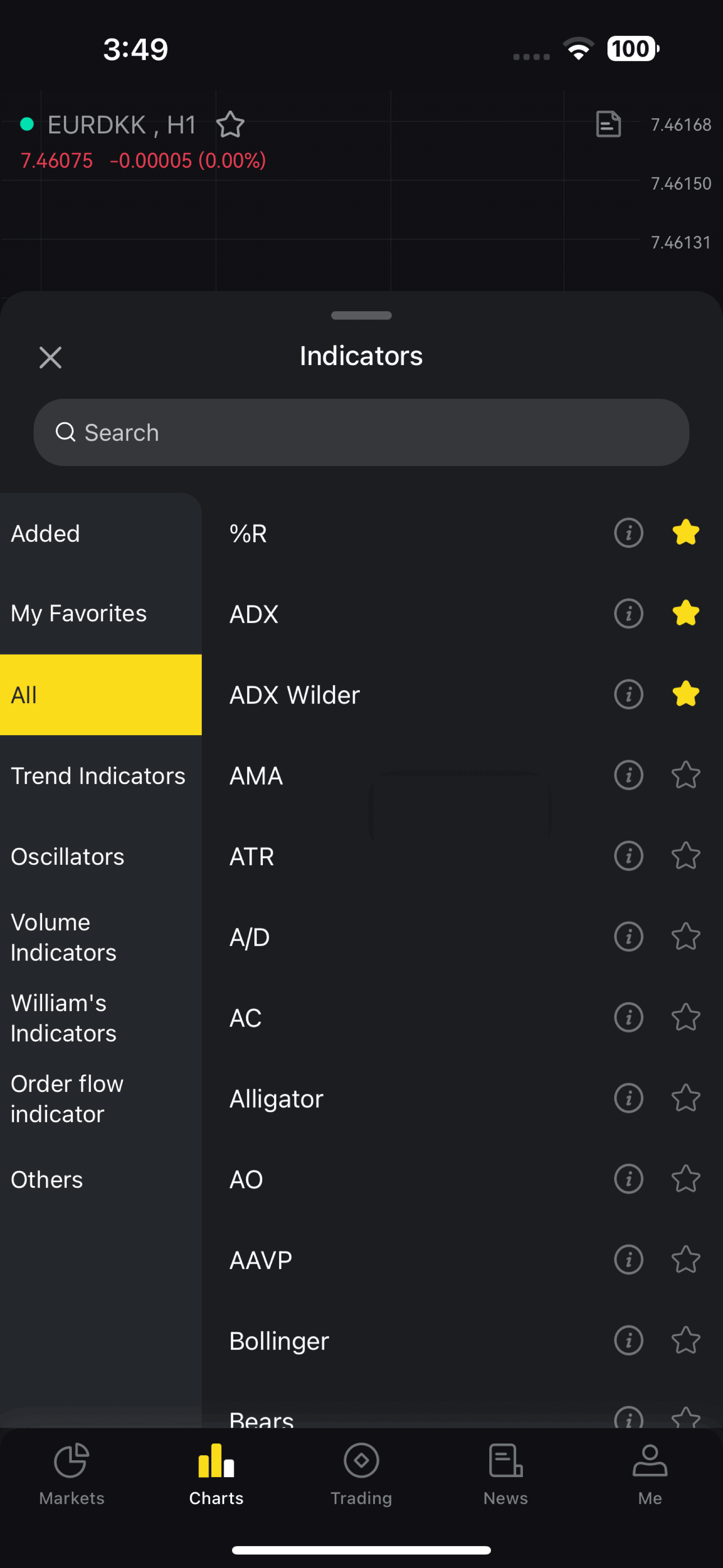Unfavorite the %R indicator

685,532
